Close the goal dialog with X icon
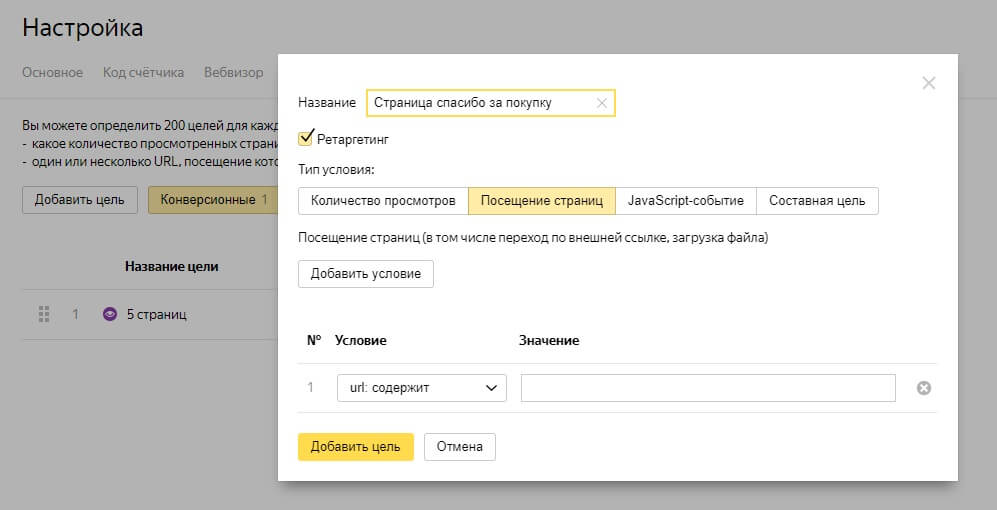 [928, 83]
